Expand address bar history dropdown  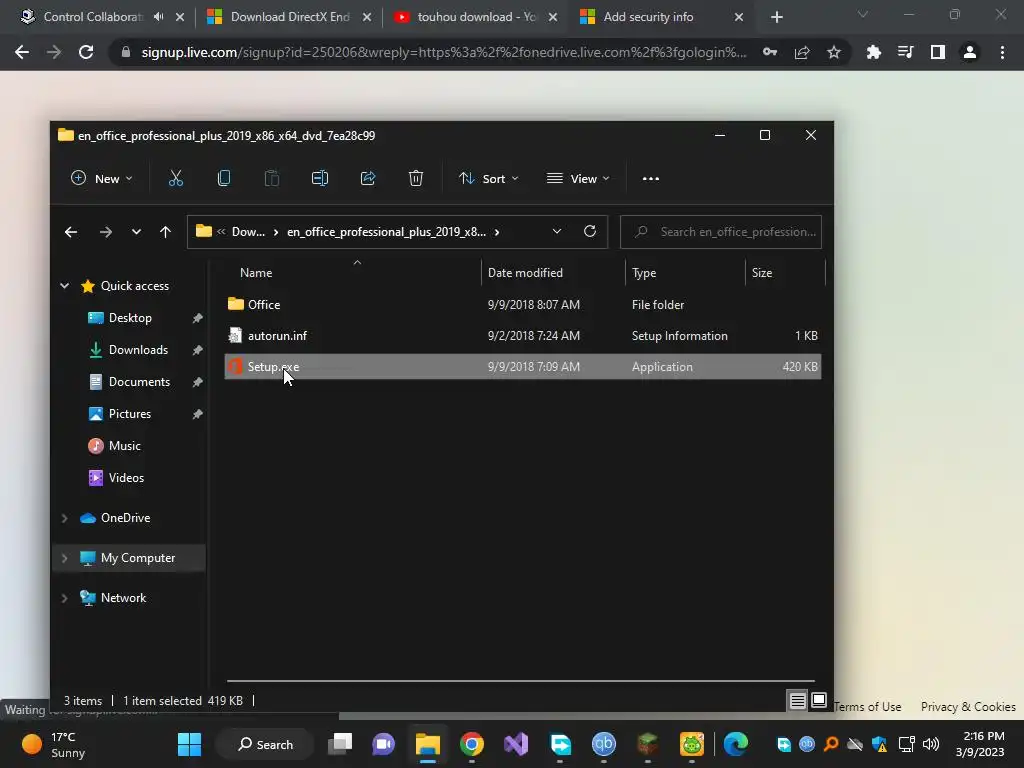coord(557,231)
